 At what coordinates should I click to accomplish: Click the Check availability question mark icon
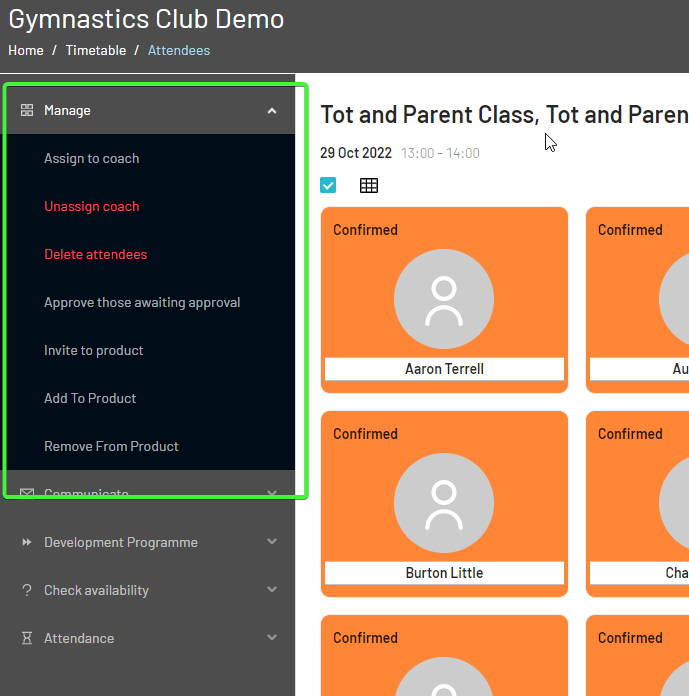[x=27, y=590]
